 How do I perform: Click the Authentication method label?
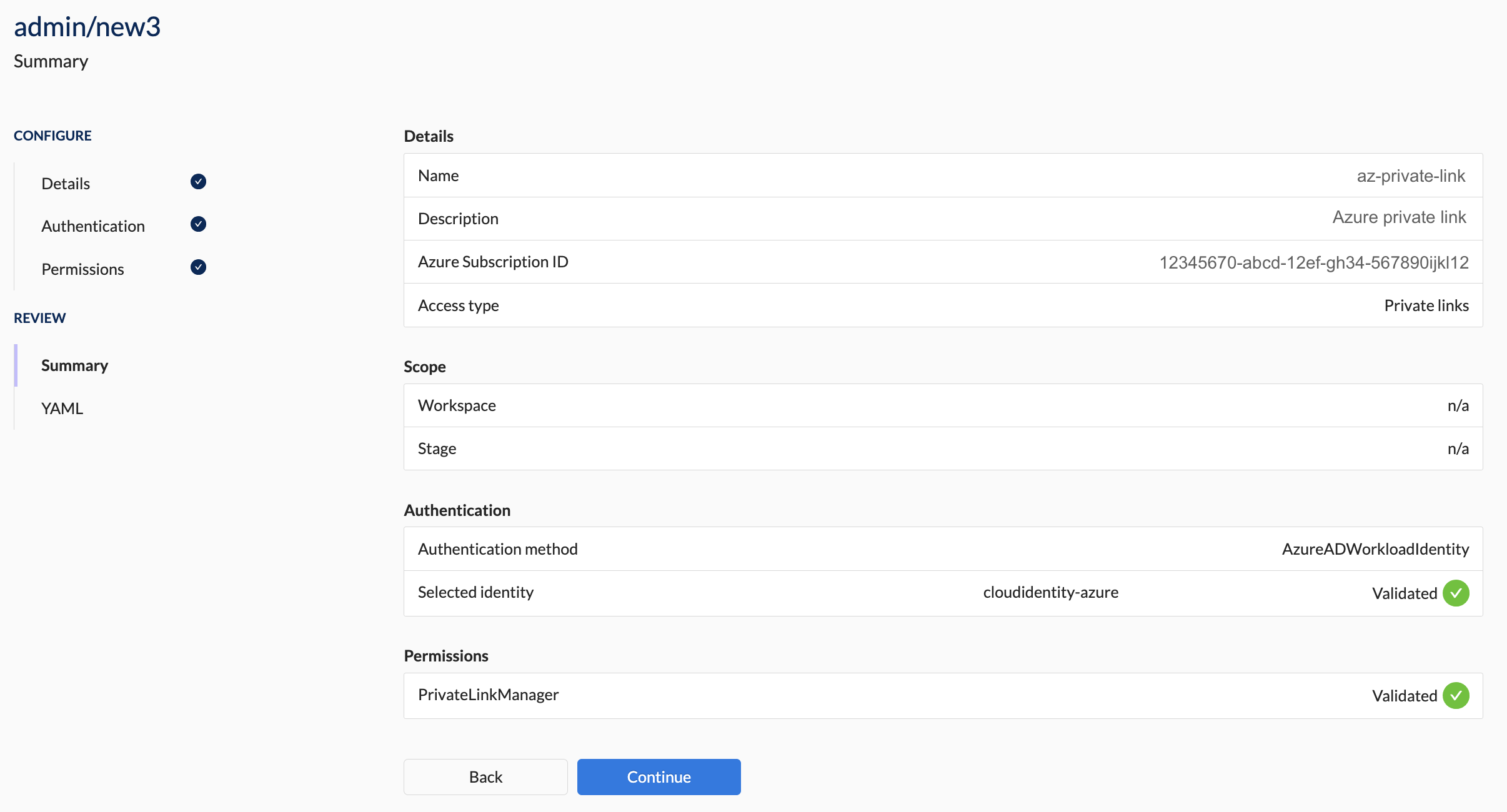[497, 549]
